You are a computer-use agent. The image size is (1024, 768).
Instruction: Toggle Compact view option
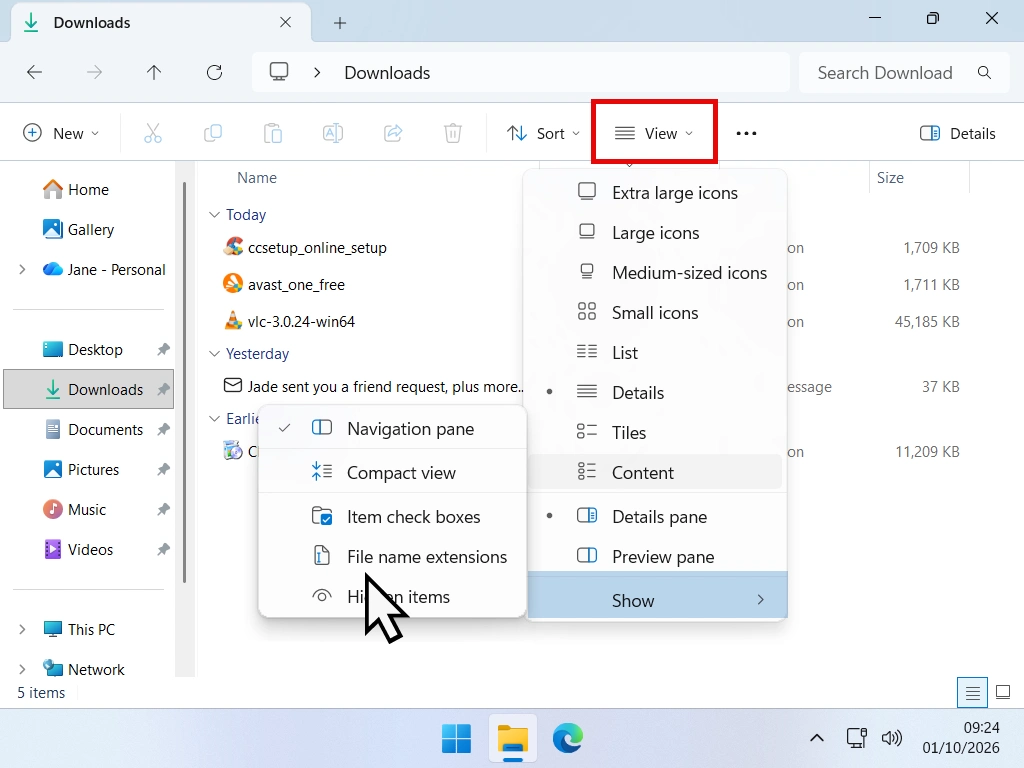[x=392, y=472]
